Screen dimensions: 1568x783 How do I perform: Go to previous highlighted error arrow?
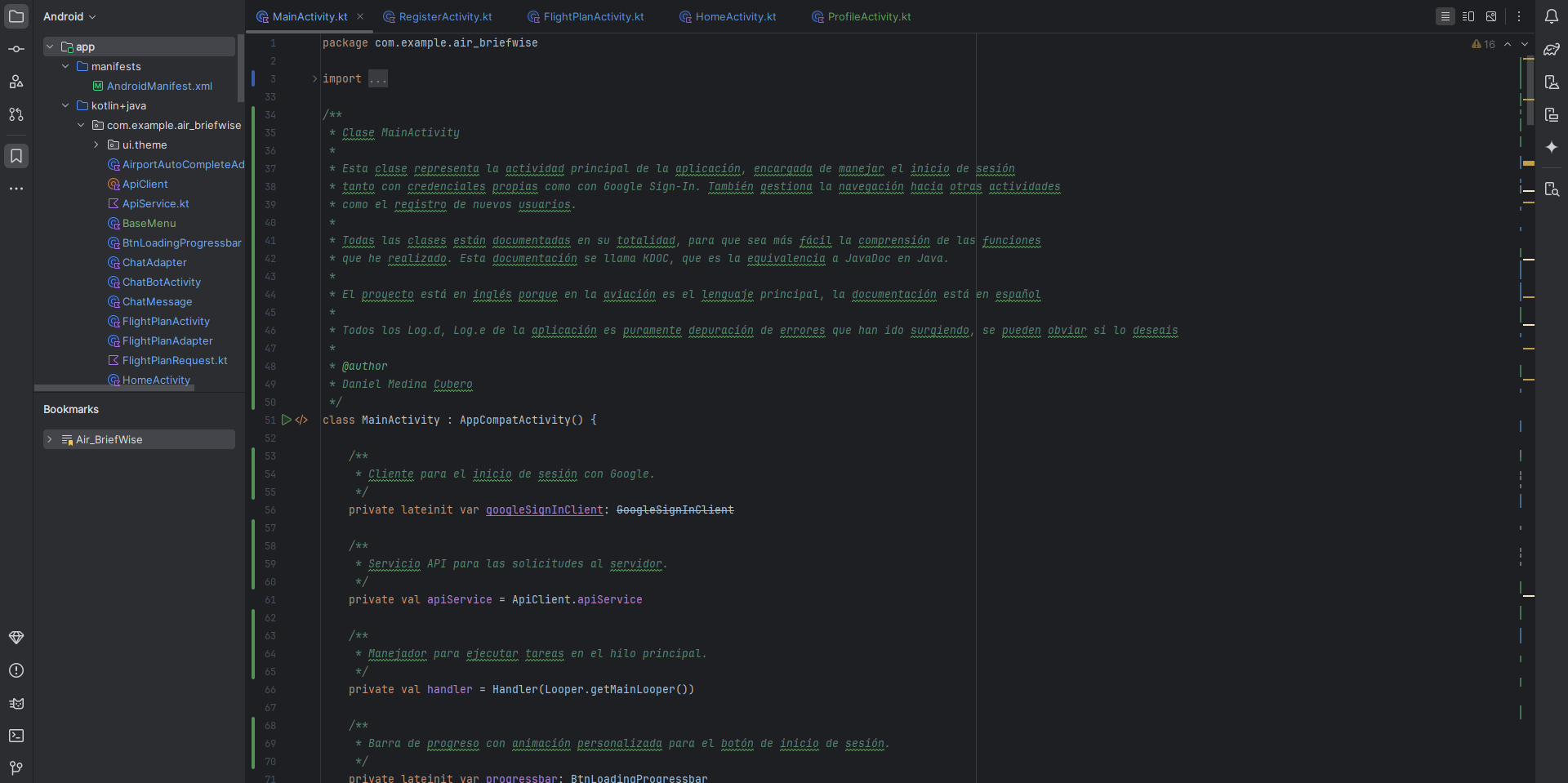point(1508,44)
